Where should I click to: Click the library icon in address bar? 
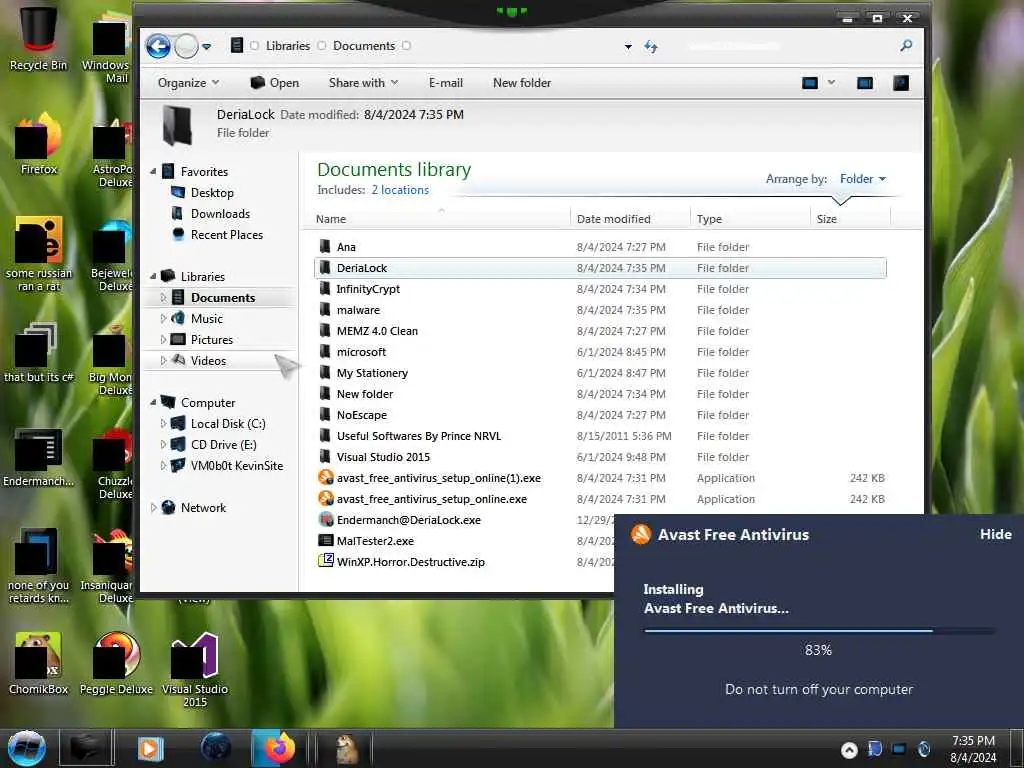click(x=237, y=45)
